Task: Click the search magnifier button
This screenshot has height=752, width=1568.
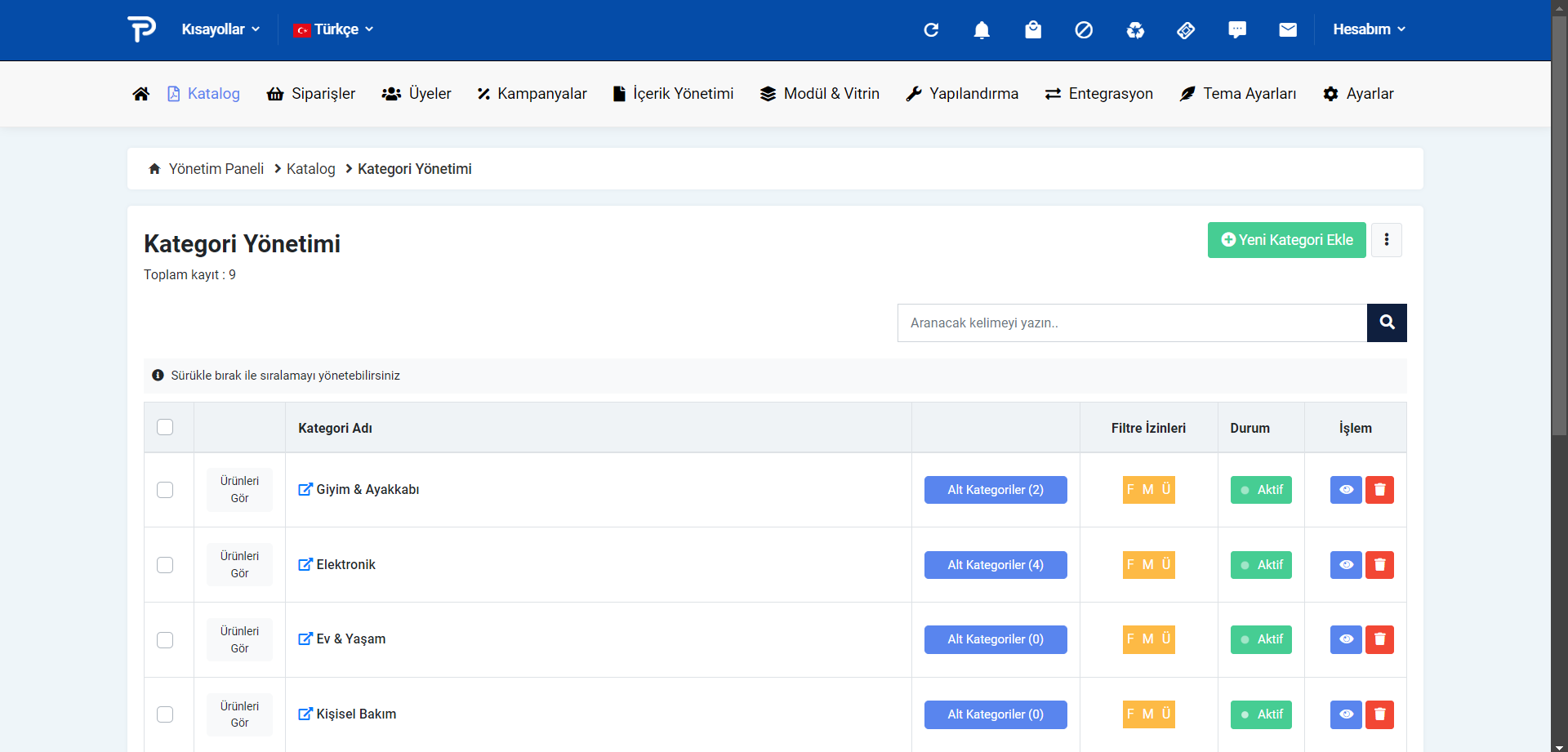Action: pyautogui.click(x=1387, y=323)
